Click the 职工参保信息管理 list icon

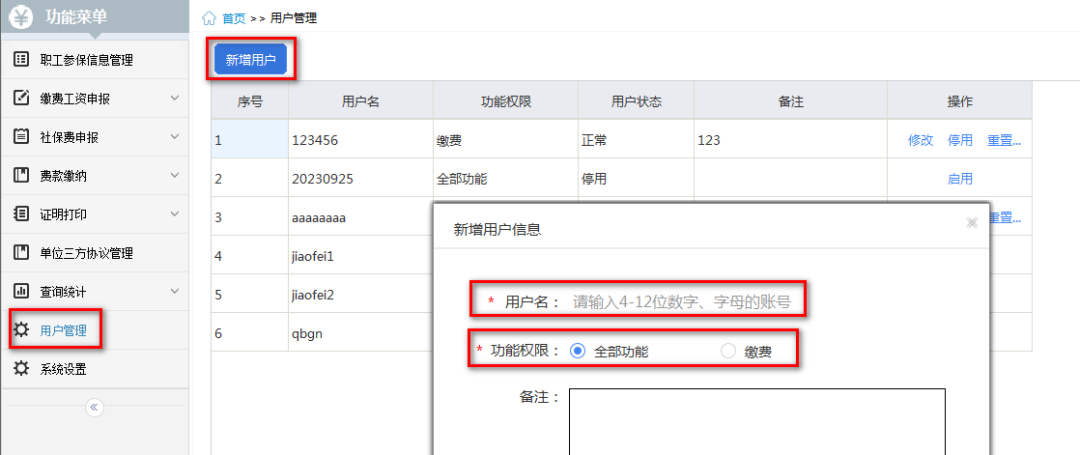click(x=21, y=60)
